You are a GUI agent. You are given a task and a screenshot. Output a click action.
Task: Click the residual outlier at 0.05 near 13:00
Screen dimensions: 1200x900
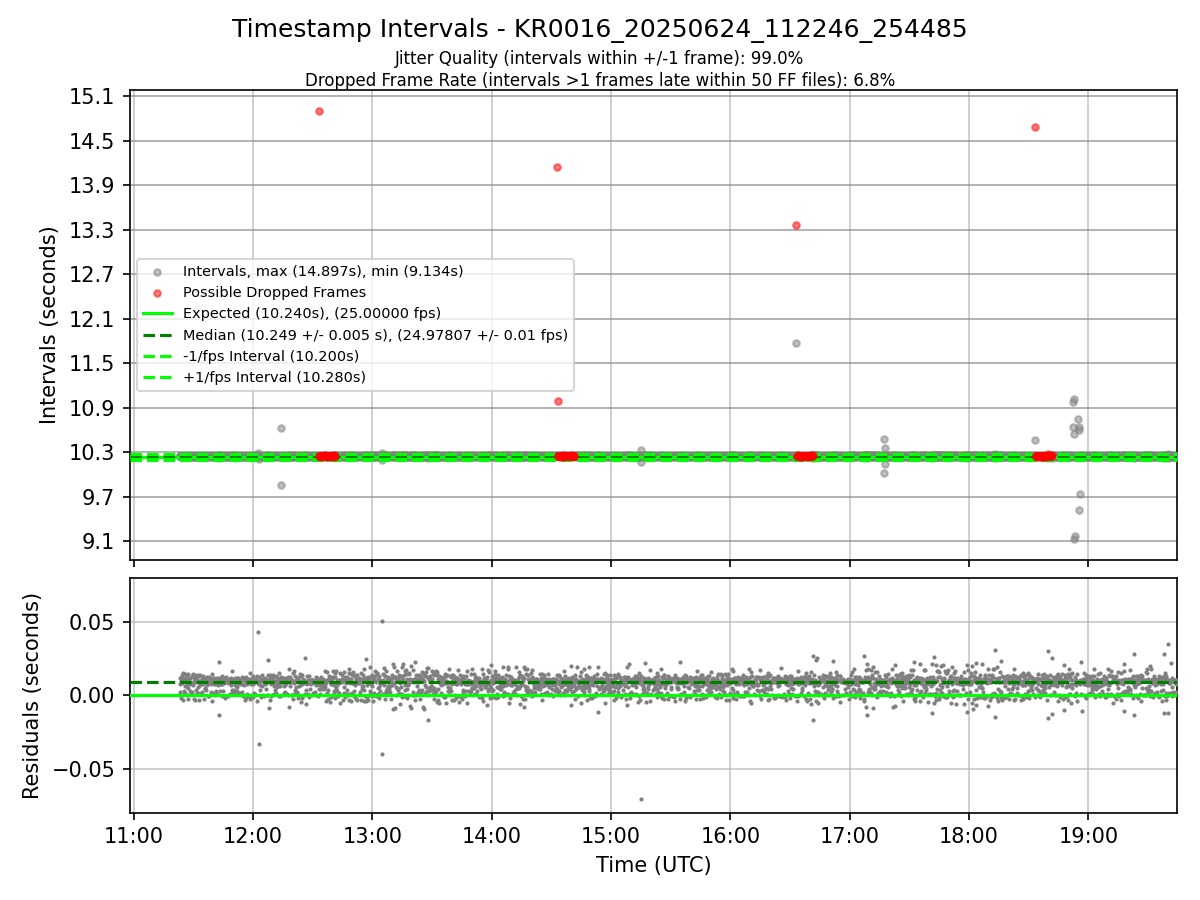click(382, 621)
